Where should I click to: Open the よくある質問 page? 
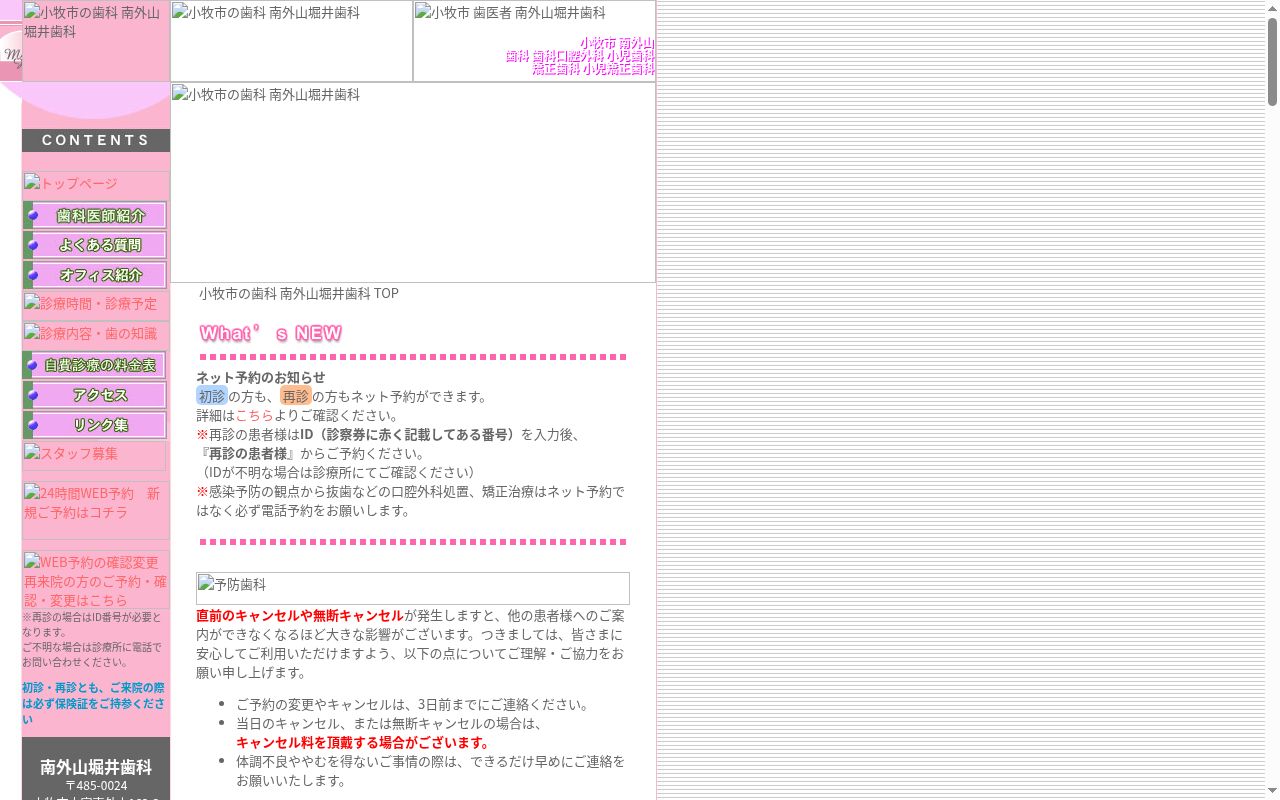[95, 245]
